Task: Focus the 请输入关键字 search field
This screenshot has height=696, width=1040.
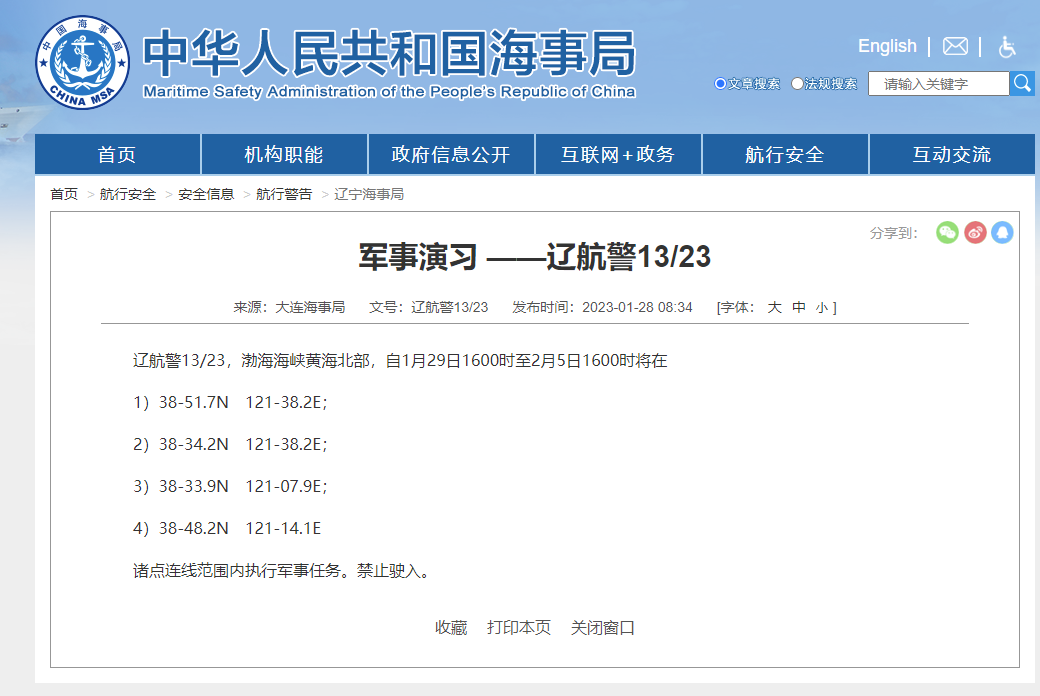Action: (939, 84)
